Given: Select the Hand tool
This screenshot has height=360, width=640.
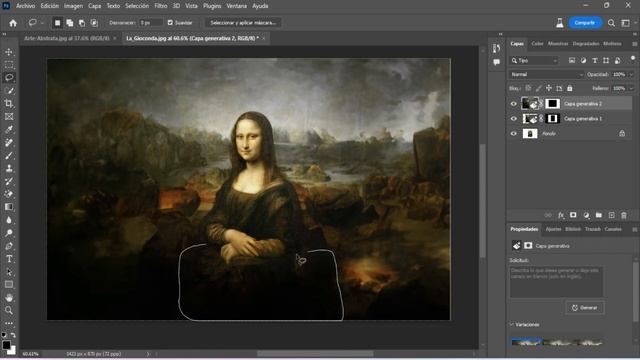Looking at the screenshot, I should pos(9,298).
